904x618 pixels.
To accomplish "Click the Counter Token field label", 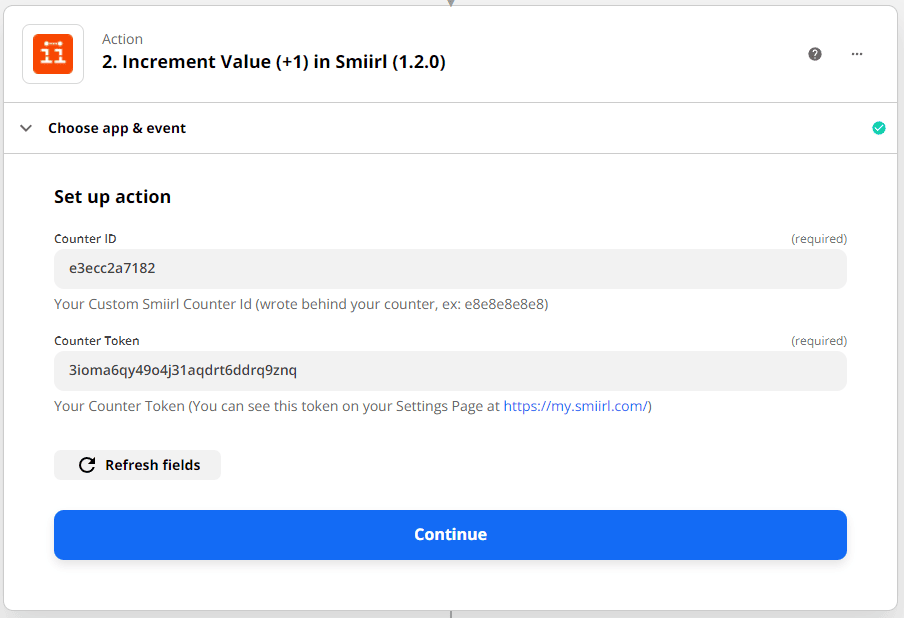I will coord(97,341).
